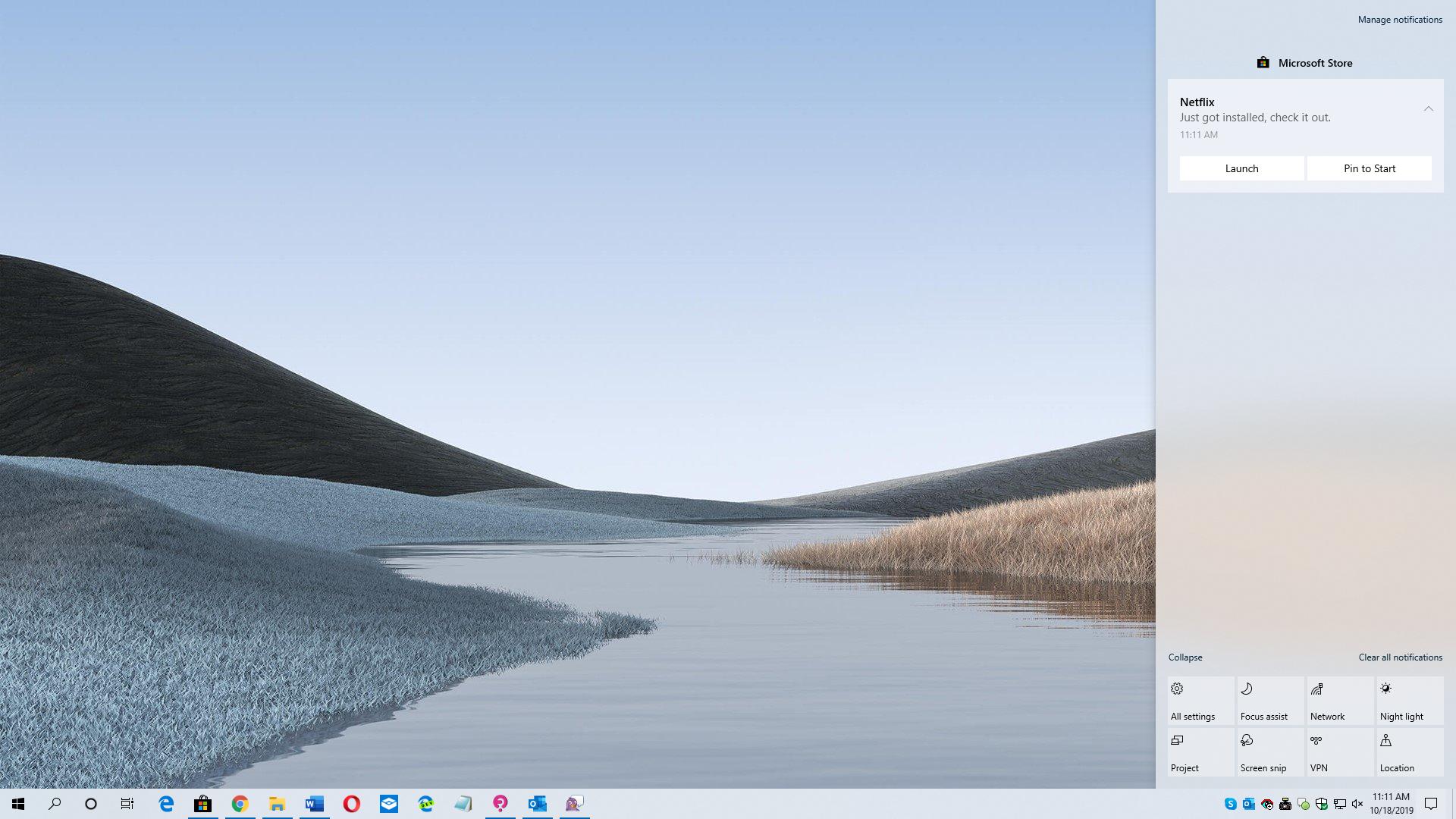This screenshot has width=1456, height=819.
Task: Open Microsoft Store from the taskbar
Action: click(x=202, y=804)
